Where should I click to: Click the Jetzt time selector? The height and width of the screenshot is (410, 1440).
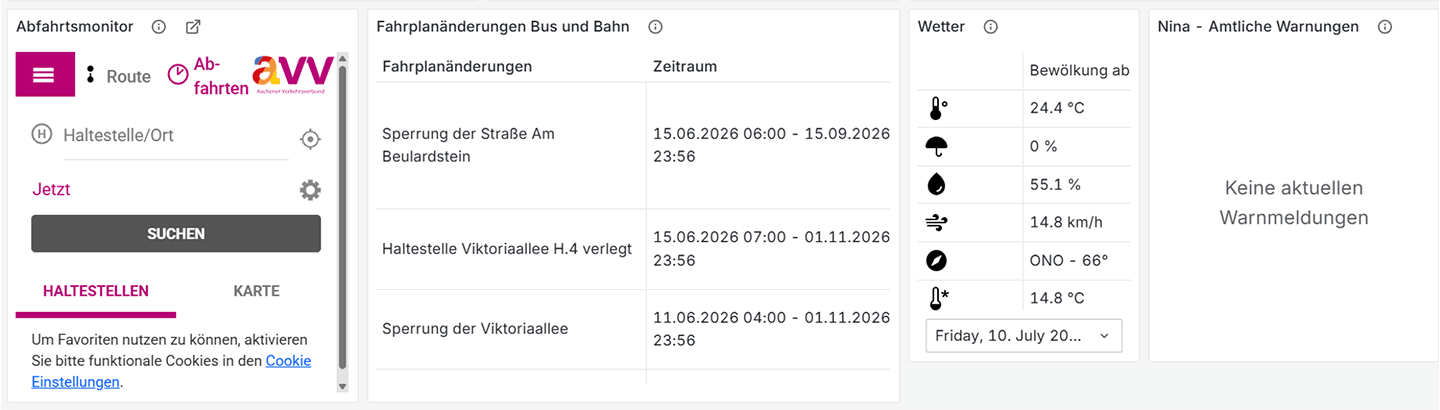point(51,189)
